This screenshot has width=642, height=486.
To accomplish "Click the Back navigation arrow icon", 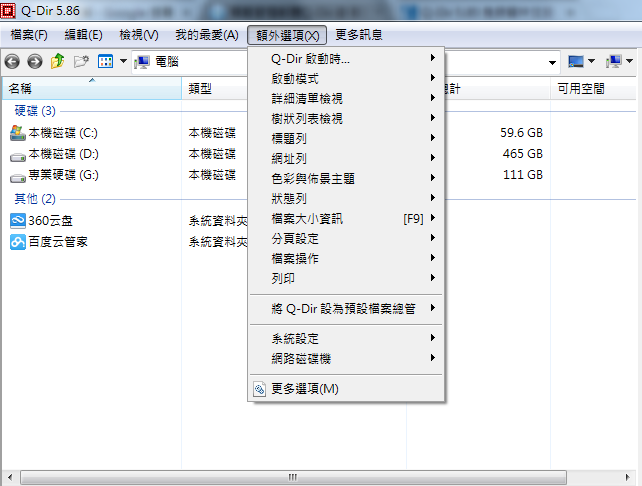I will coord(12,62).
